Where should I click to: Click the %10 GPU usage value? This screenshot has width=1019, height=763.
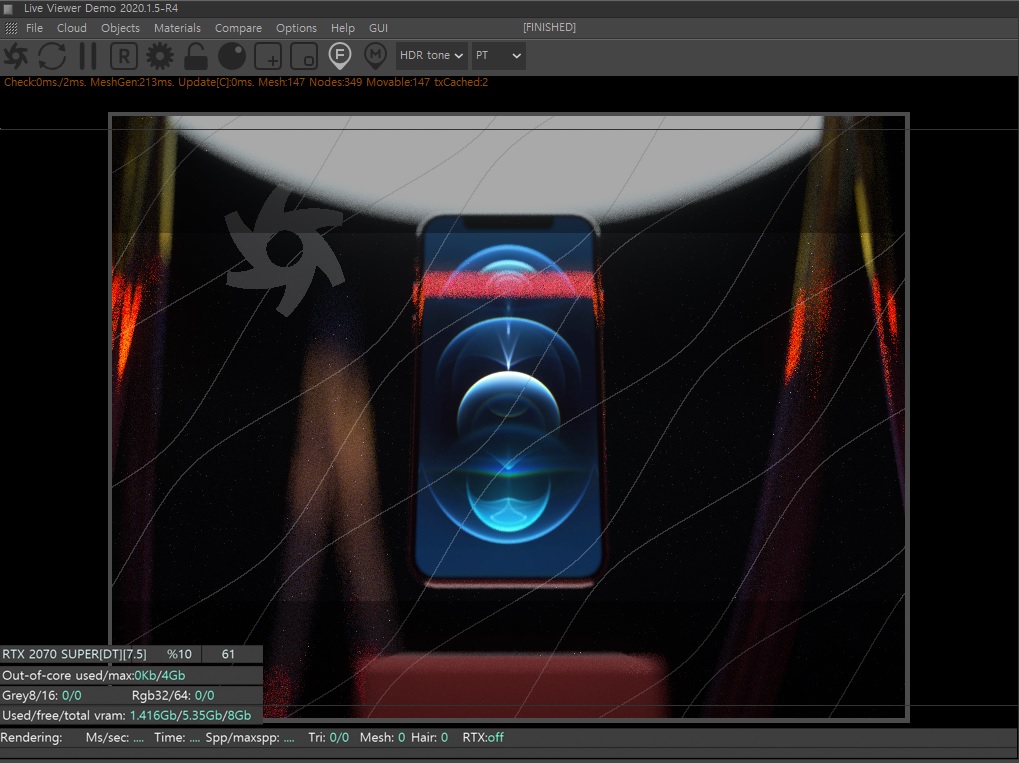click(179, 654)
